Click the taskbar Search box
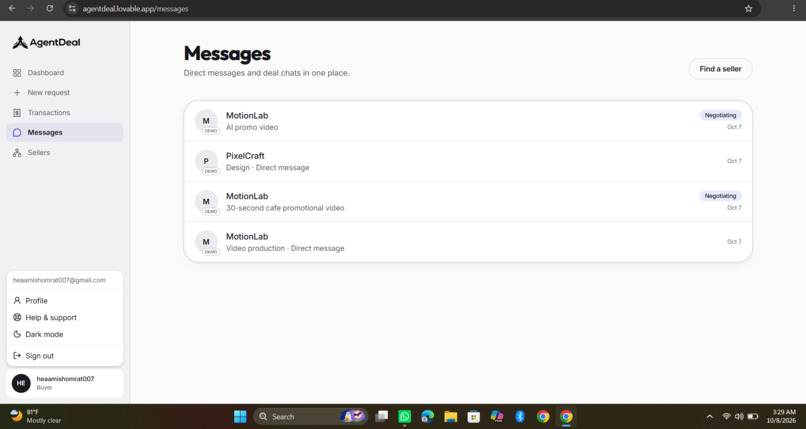 coord(310,416)
